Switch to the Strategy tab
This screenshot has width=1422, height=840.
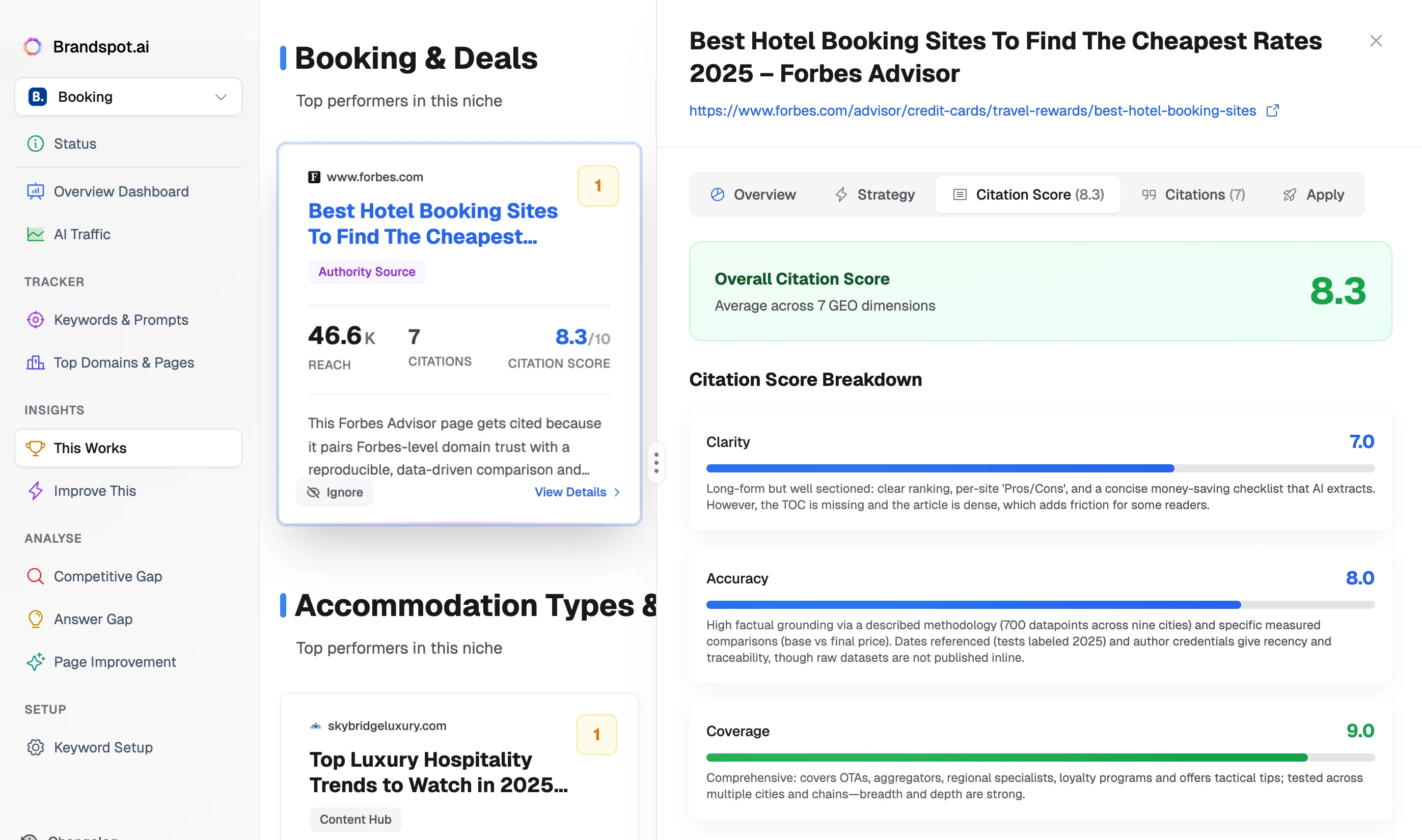click(874, 194)
